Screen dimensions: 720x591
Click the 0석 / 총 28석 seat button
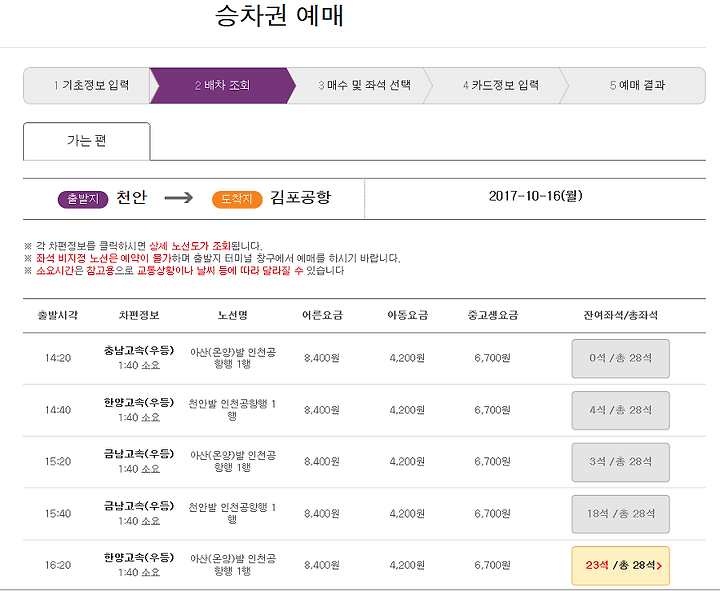[x=620, y=358]
